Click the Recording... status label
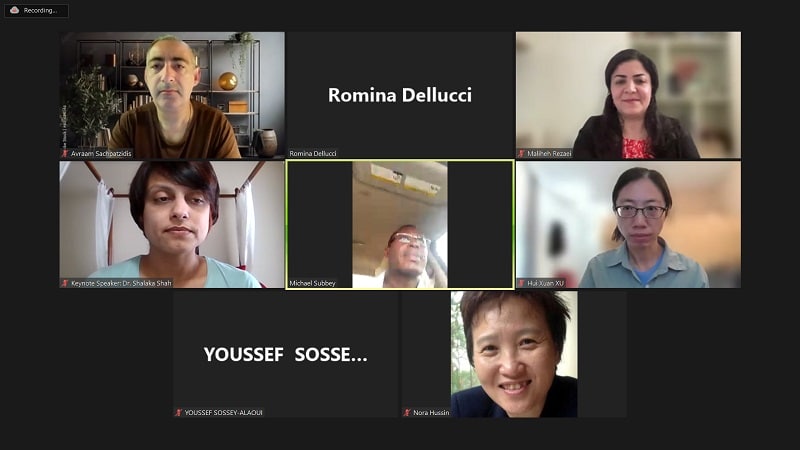Screen dimensions: 800x450 click(x=40, y=10)
